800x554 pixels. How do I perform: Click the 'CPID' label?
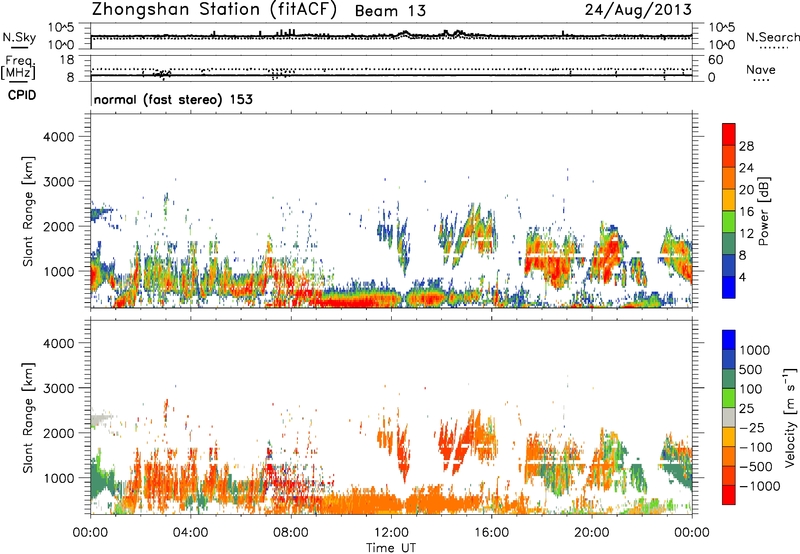(x=22, y=95)
